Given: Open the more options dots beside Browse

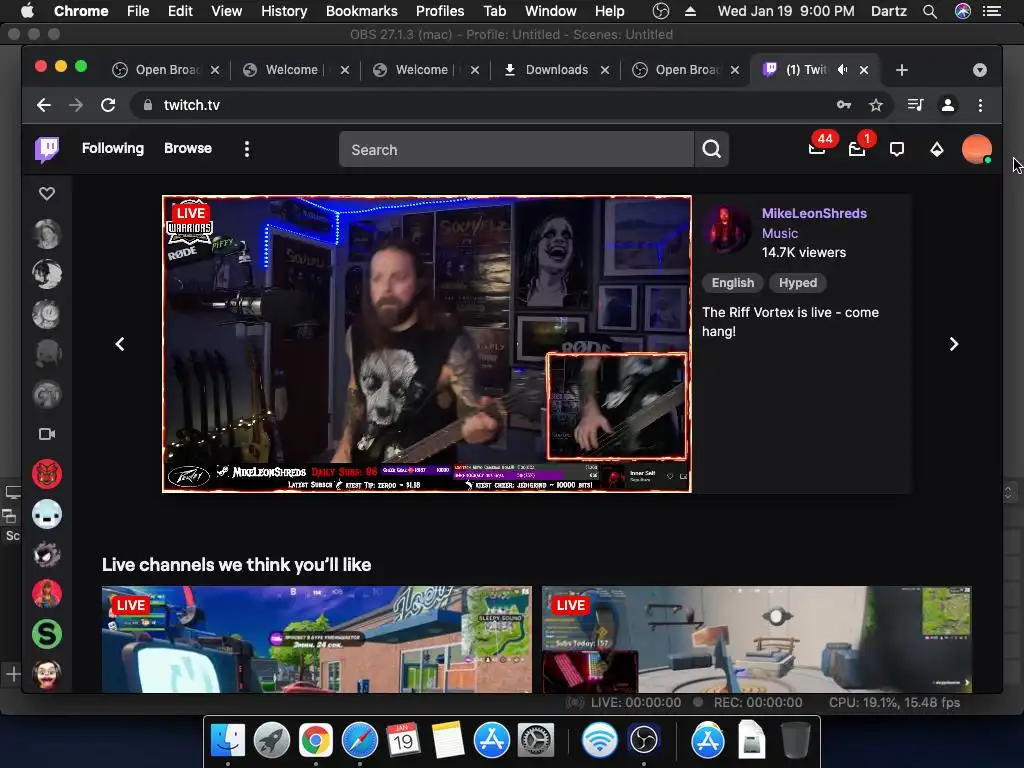Looking at the screenshot, I should tap(247, 149).
